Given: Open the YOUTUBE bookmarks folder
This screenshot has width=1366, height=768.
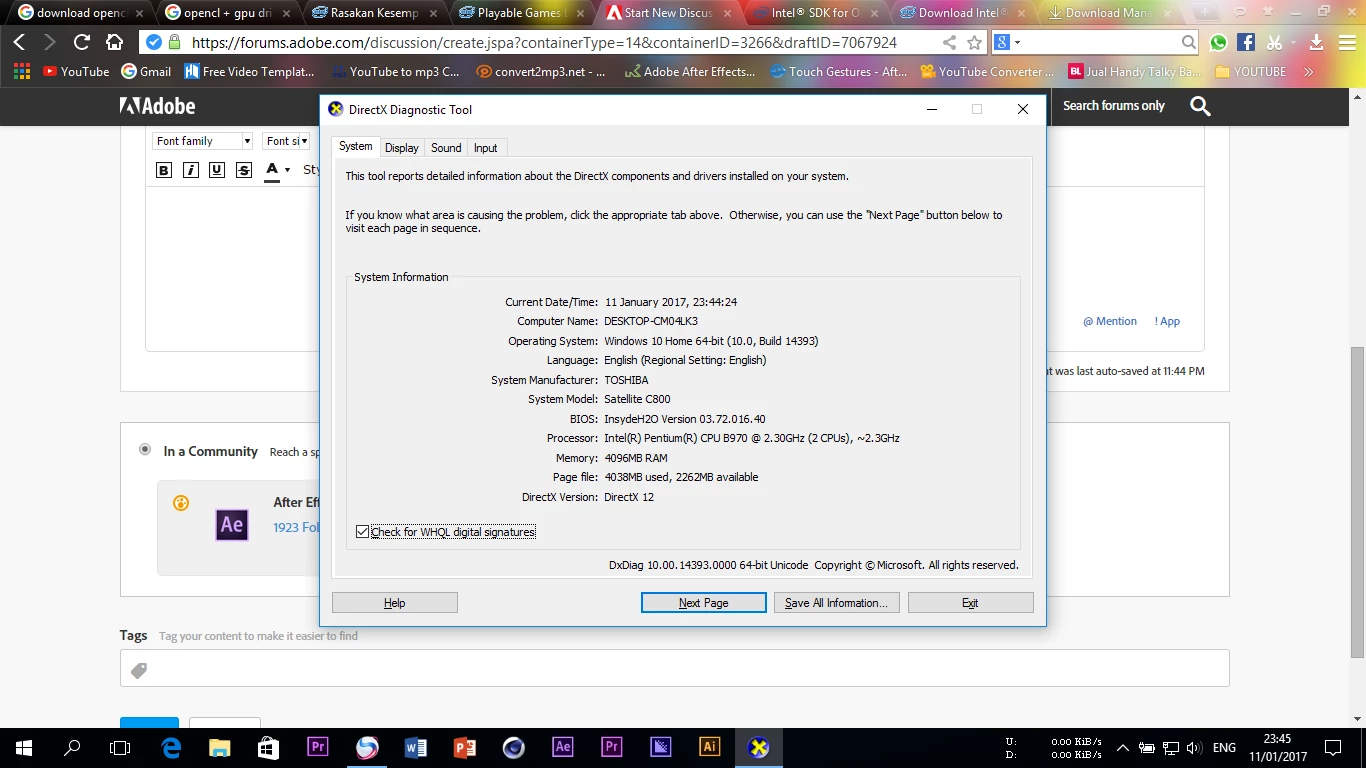Looking at the screenshot, I should pyautogui.click(x=1250, y=72).
